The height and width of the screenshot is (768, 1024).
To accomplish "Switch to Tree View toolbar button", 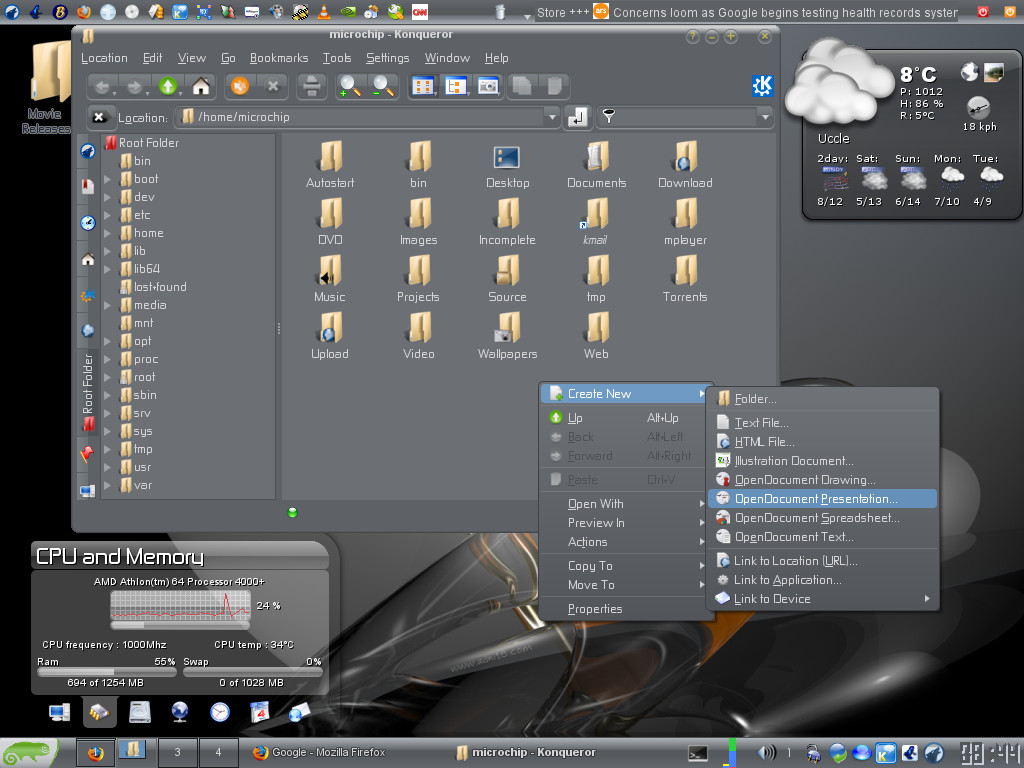I will [x=456, y=86].
